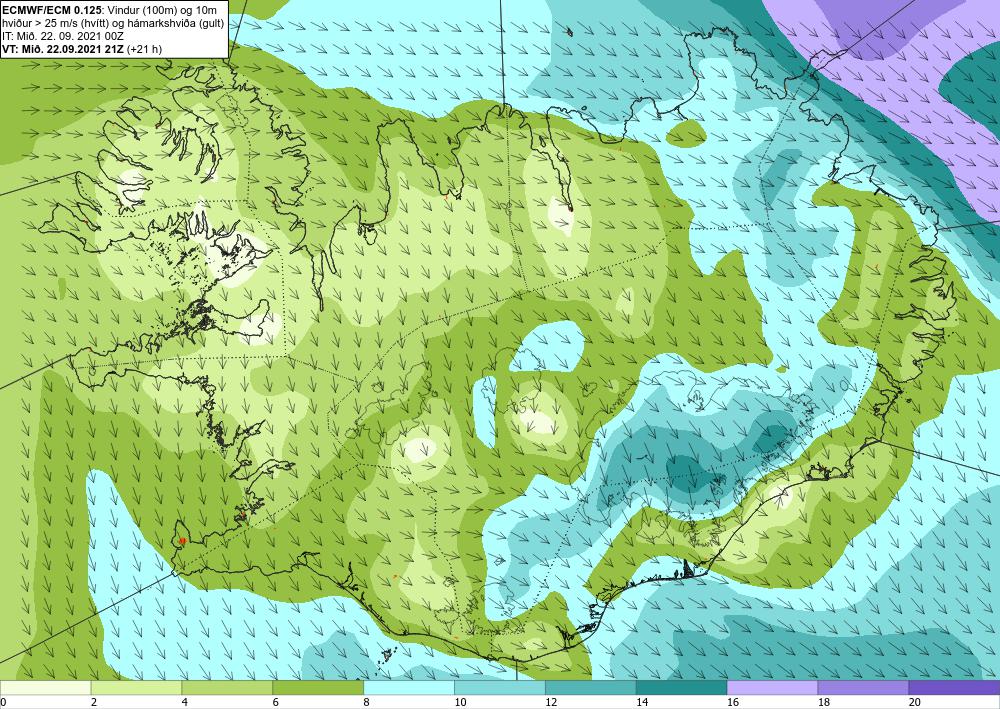Click the scale label '16'
Viewport: 1000px width, 709px height.
[733, 702]
